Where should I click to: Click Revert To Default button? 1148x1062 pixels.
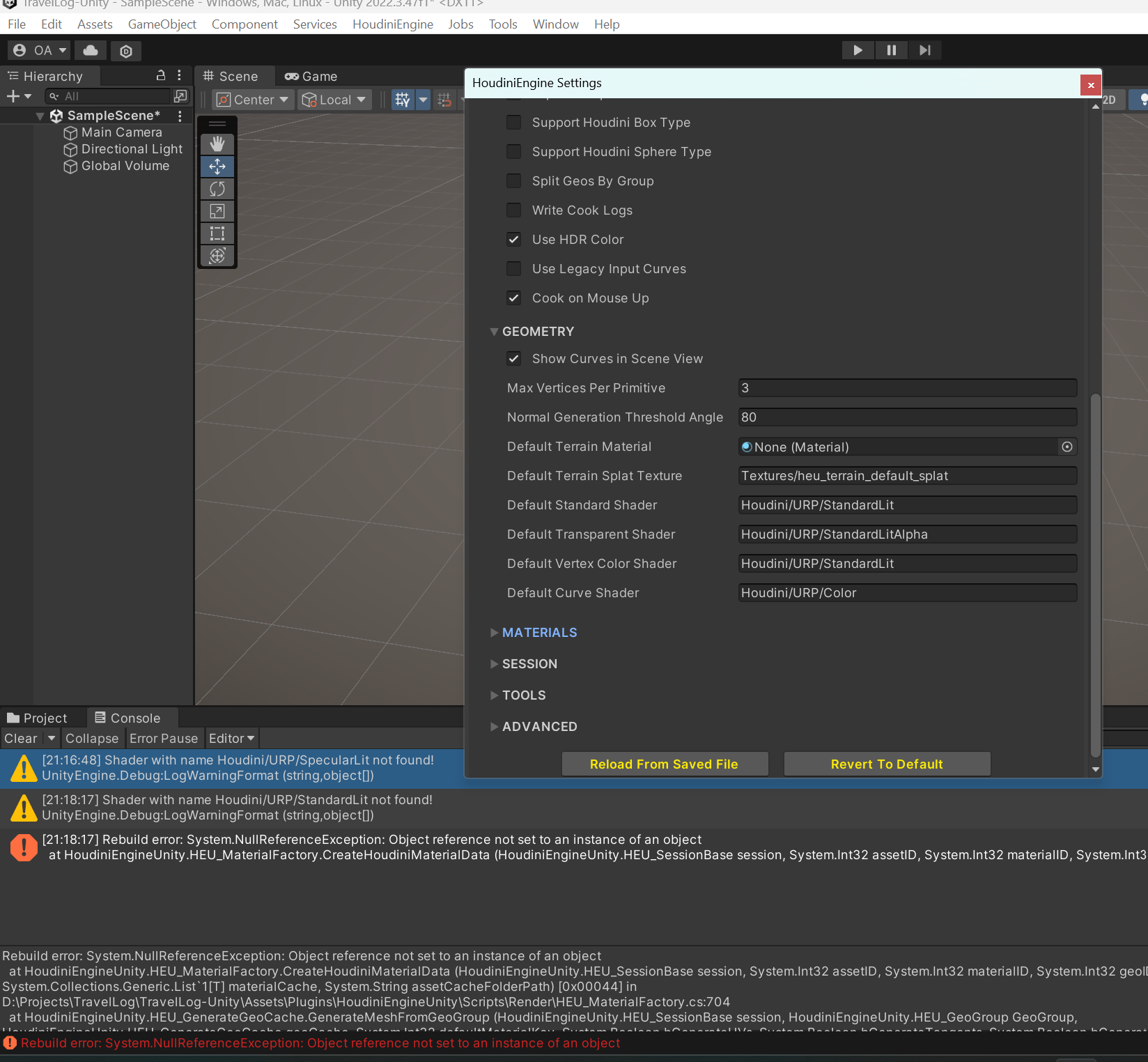887,764
